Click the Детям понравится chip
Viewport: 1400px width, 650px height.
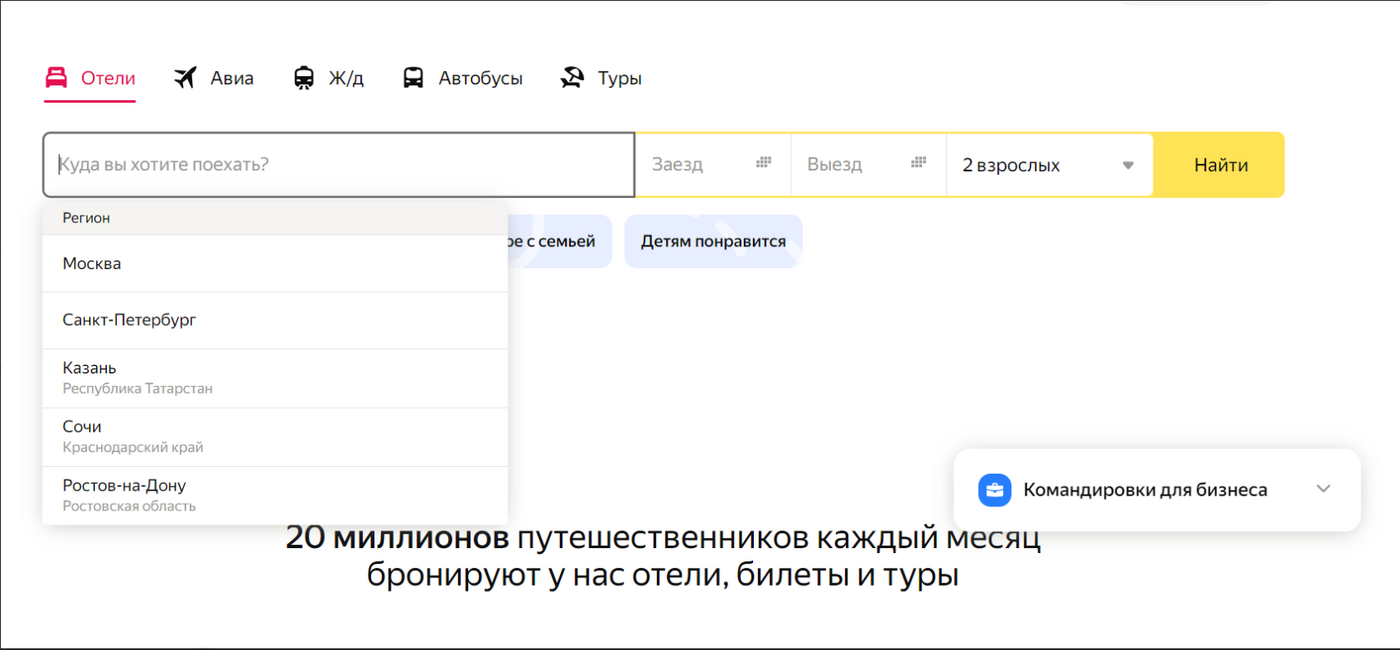pos(713,241)
